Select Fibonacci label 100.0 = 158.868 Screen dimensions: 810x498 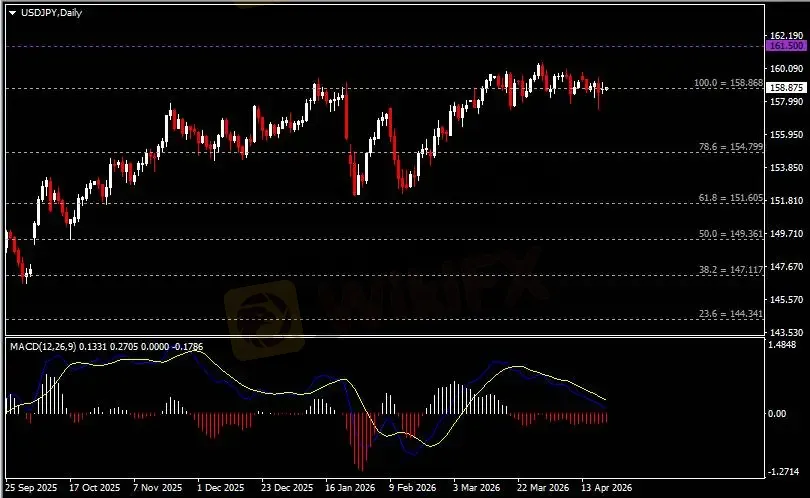728,83
